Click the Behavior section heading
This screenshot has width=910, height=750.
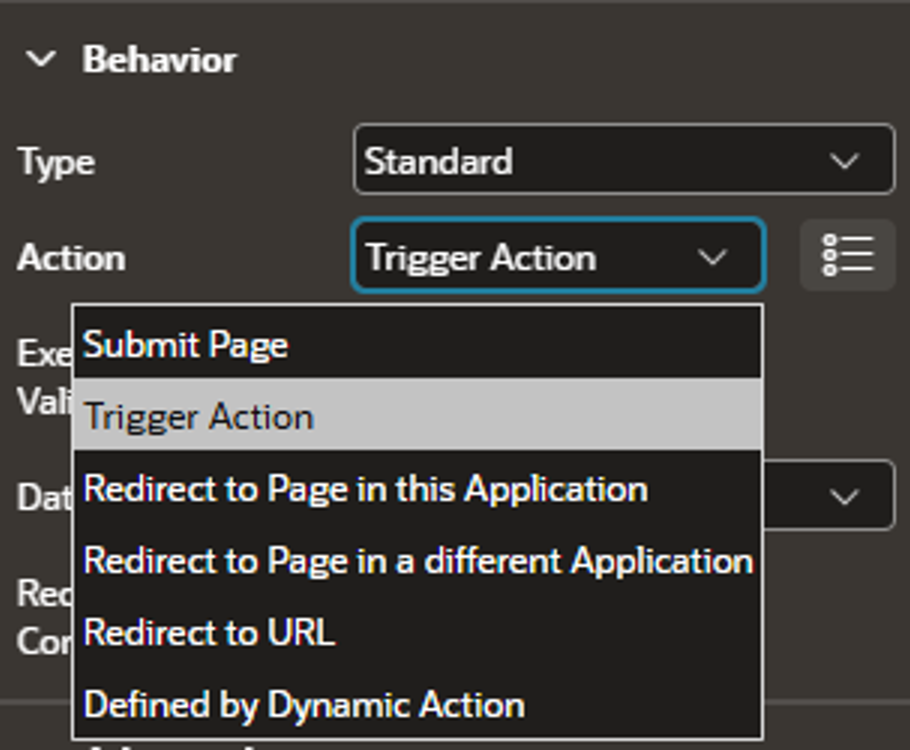tap(159, 59)
